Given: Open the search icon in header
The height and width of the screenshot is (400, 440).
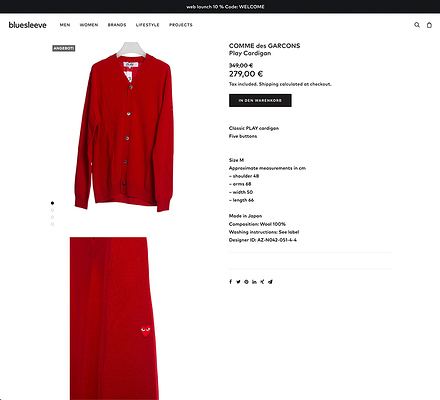Looking at the screenshot, I should click(417, 25).
